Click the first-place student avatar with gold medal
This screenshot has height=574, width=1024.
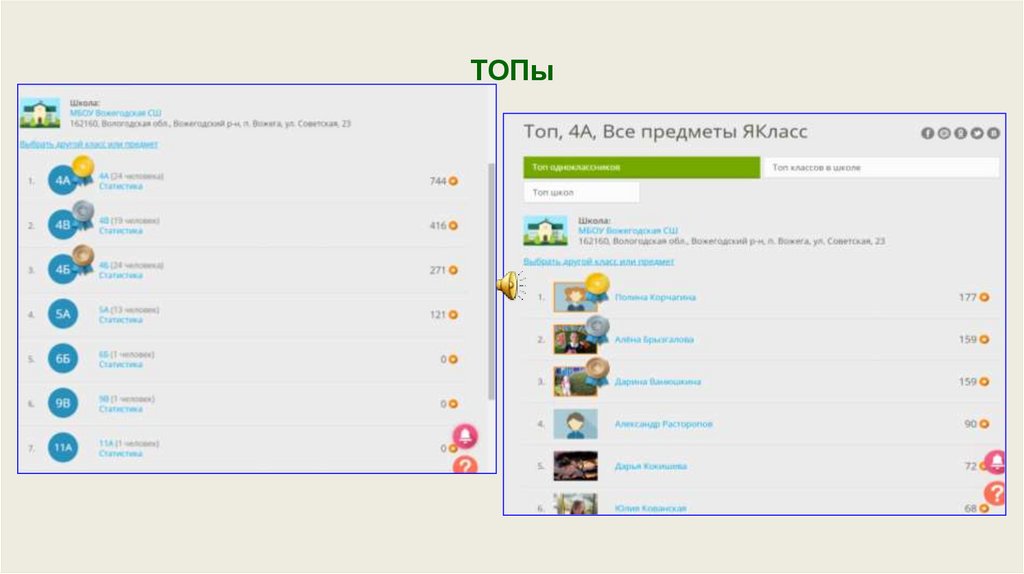(575, 297)
